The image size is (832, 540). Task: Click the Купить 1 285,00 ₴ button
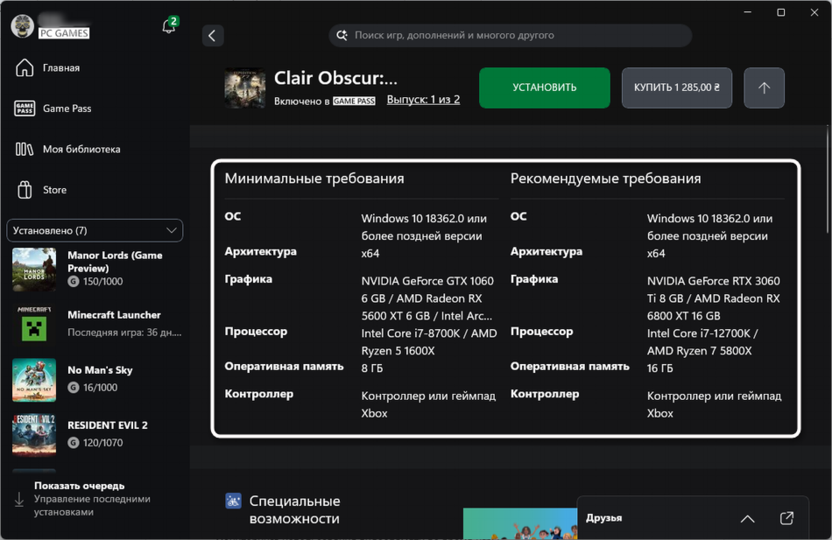pyautogui.click(x=677, y=88)
